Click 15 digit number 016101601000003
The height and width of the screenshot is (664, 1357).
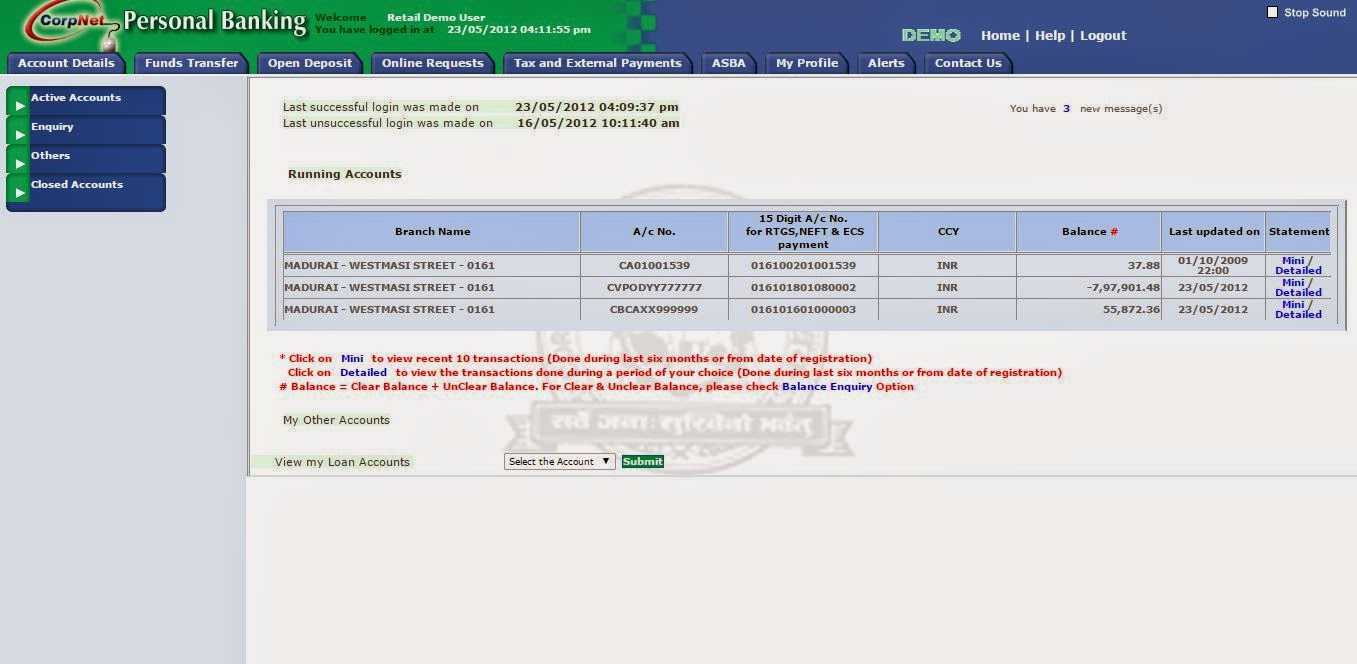(x=803, y=309)
